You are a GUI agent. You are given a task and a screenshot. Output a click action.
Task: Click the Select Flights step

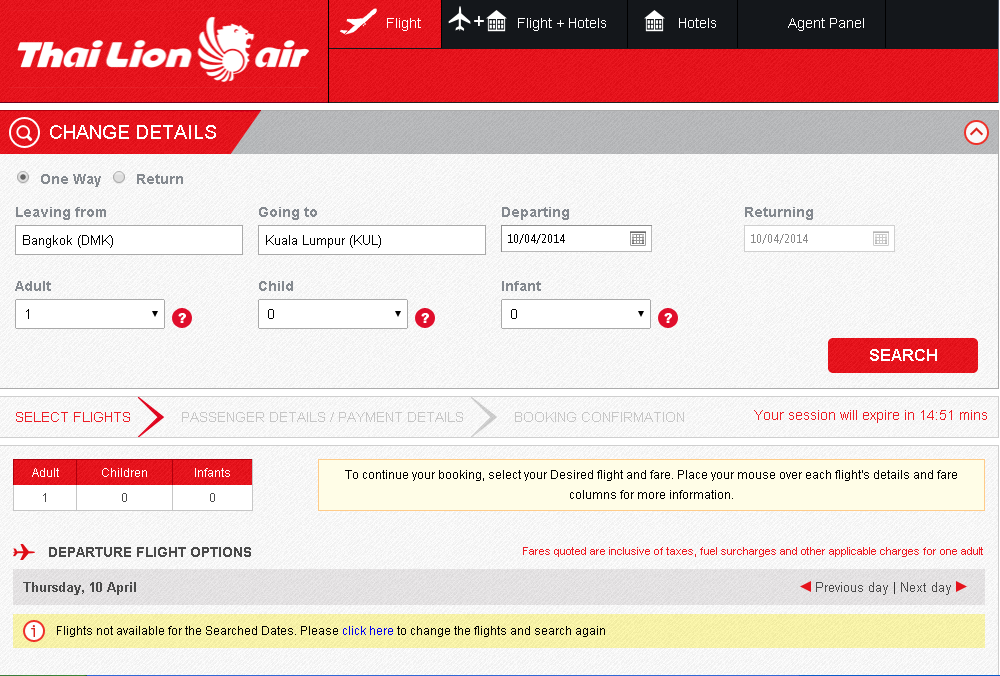73,417
